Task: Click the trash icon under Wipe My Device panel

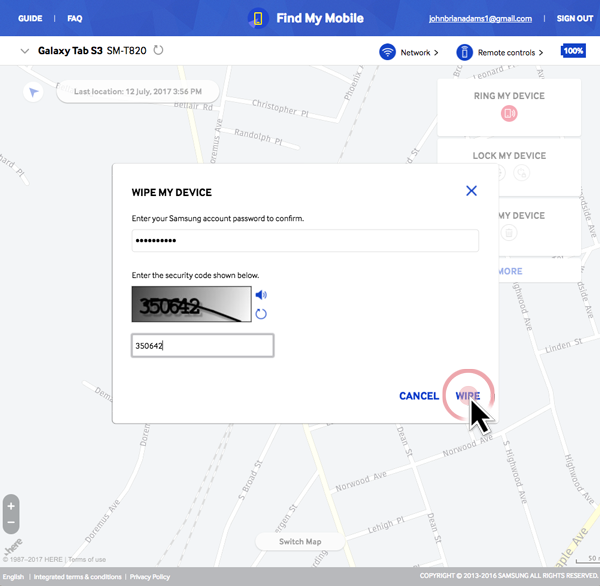Action: point(509,233)
